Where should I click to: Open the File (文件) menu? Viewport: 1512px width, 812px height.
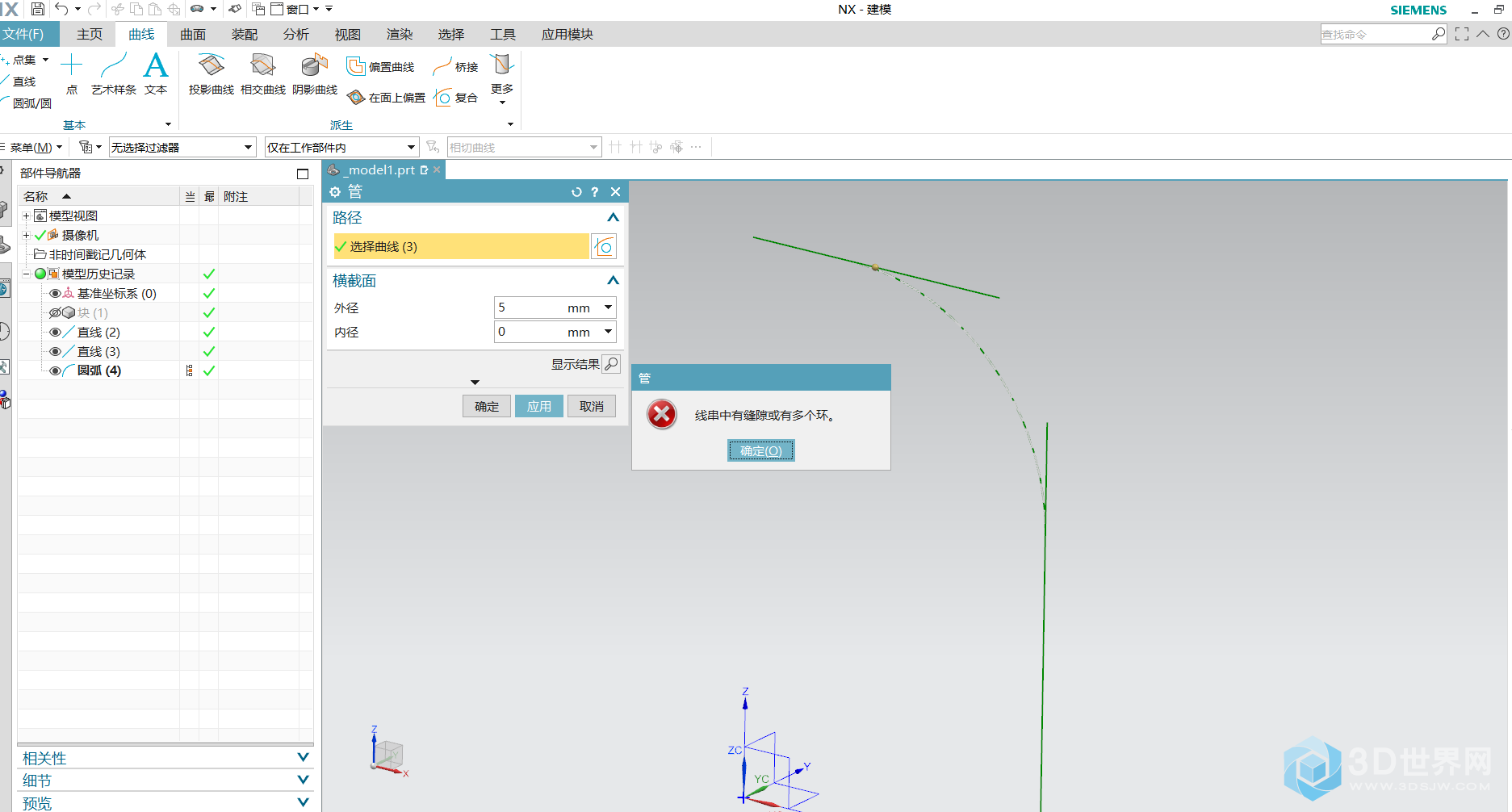click(x=29, y=34)
